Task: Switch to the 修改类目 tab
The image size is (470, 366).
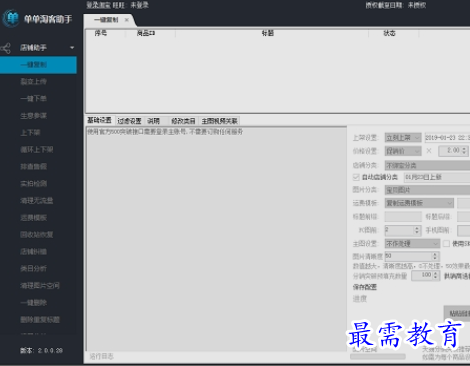Action: tap(183, 121)
